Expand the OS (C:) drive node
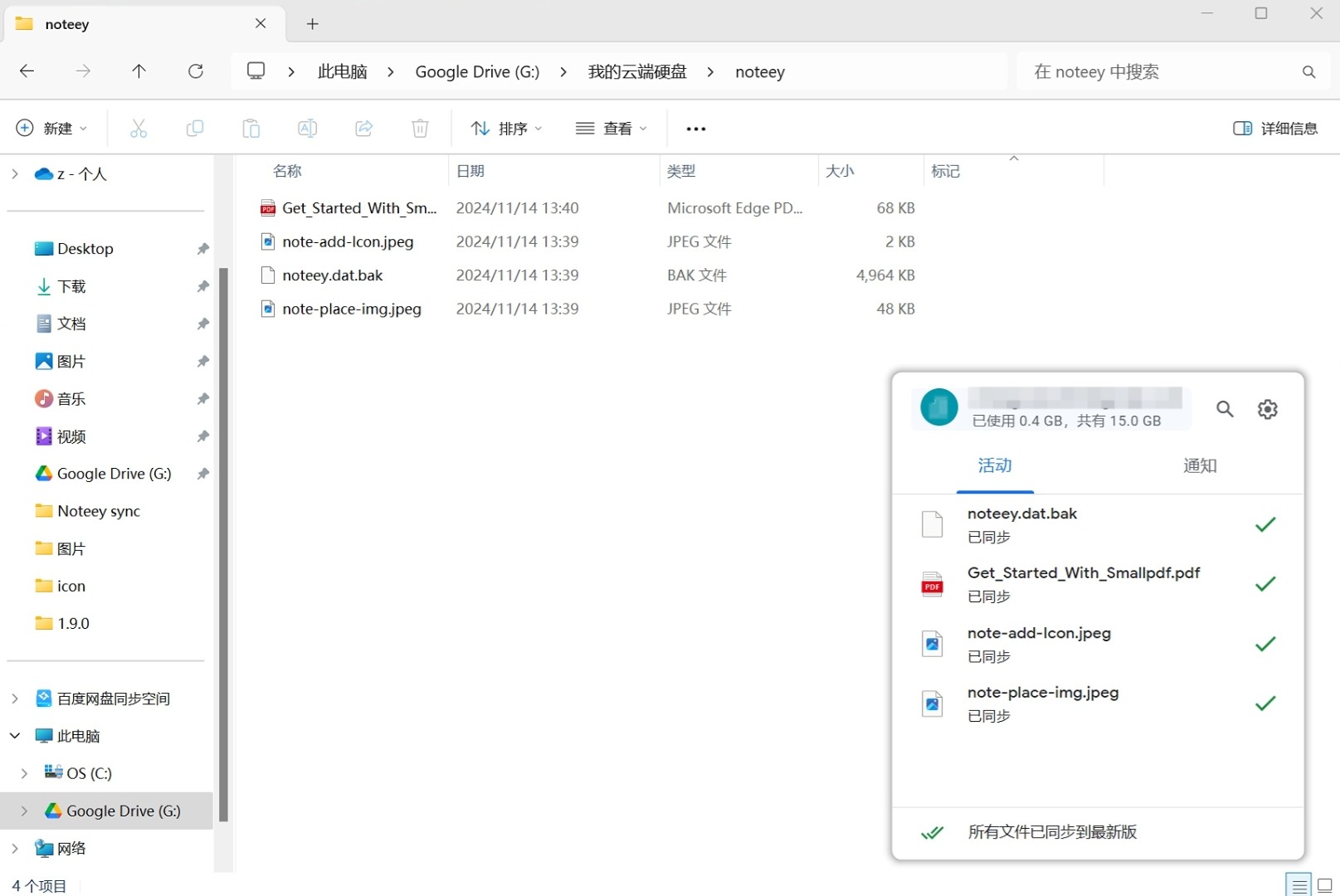The image size is (1340, 896). (24, 773)
